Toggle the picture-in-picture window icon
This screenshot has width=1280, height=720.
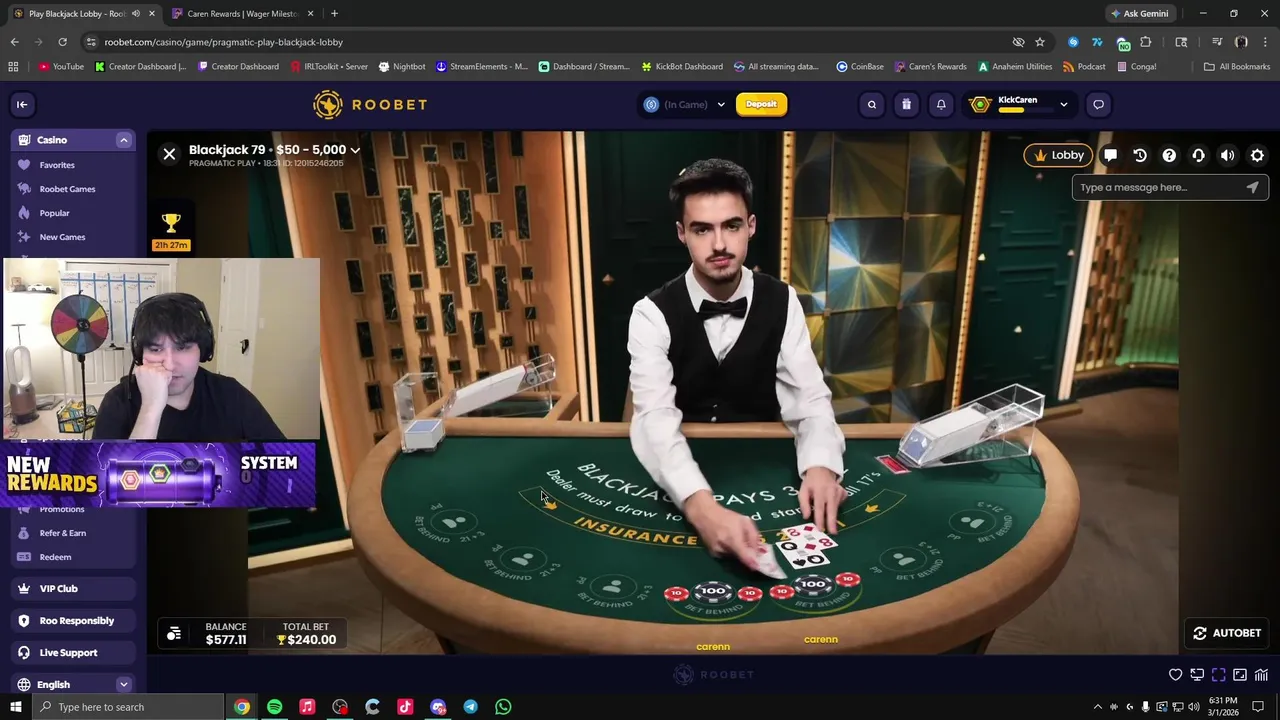pyautogui.click(x=1240, y=675)
